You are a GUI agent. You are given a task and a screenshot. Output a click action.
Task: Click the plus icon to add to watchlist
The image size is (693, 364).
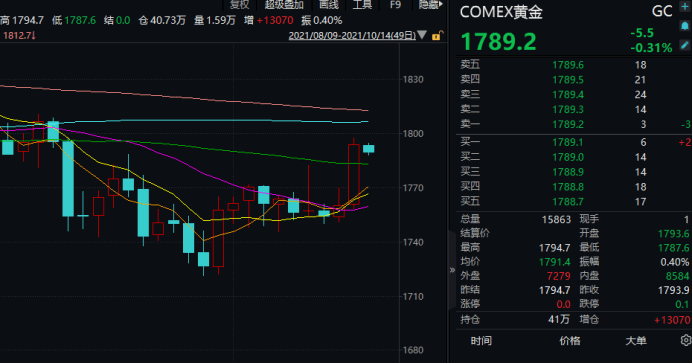pos(685,7)
